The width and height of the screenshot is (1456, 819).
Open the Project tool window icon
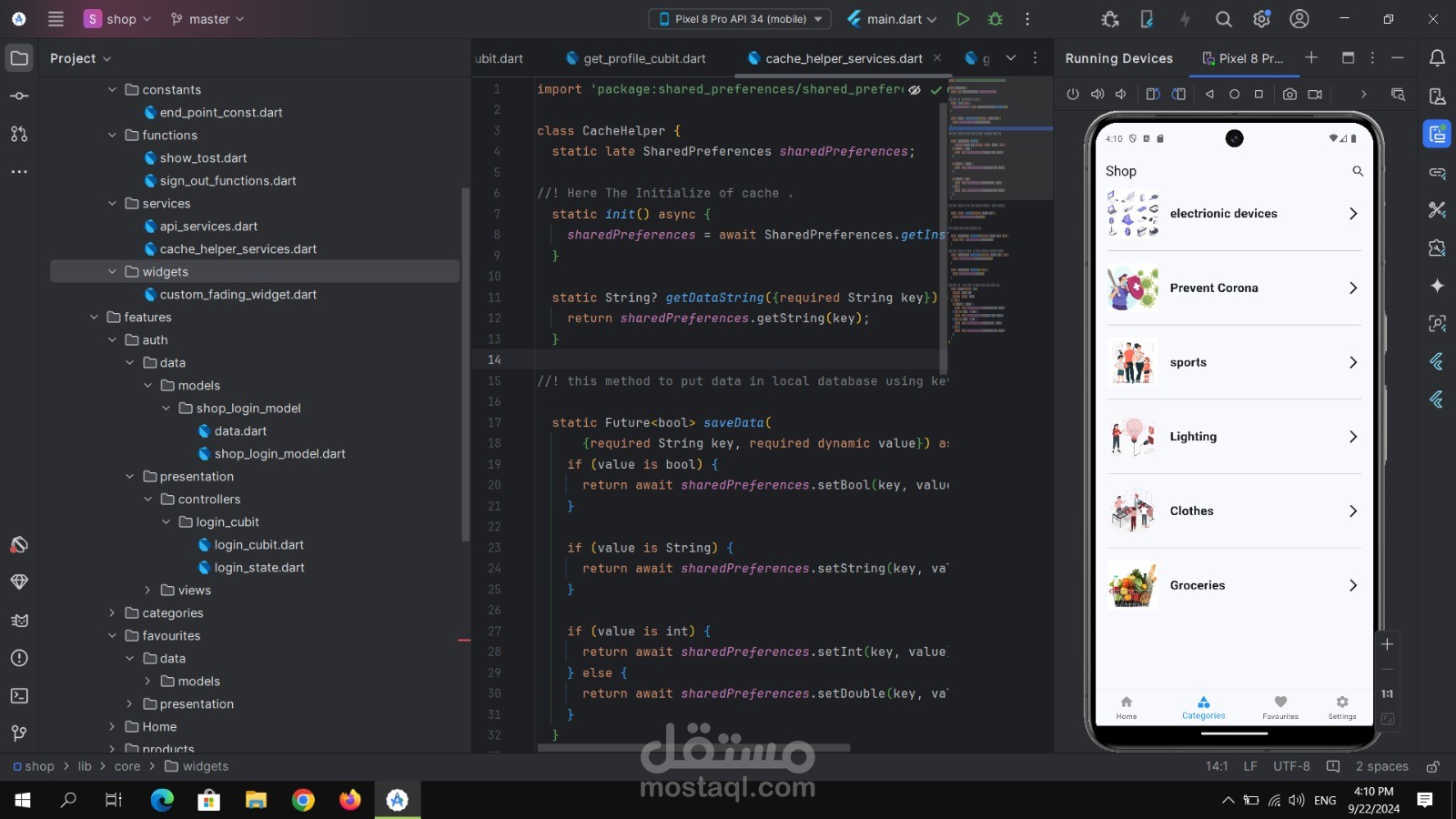click(19, 58)
